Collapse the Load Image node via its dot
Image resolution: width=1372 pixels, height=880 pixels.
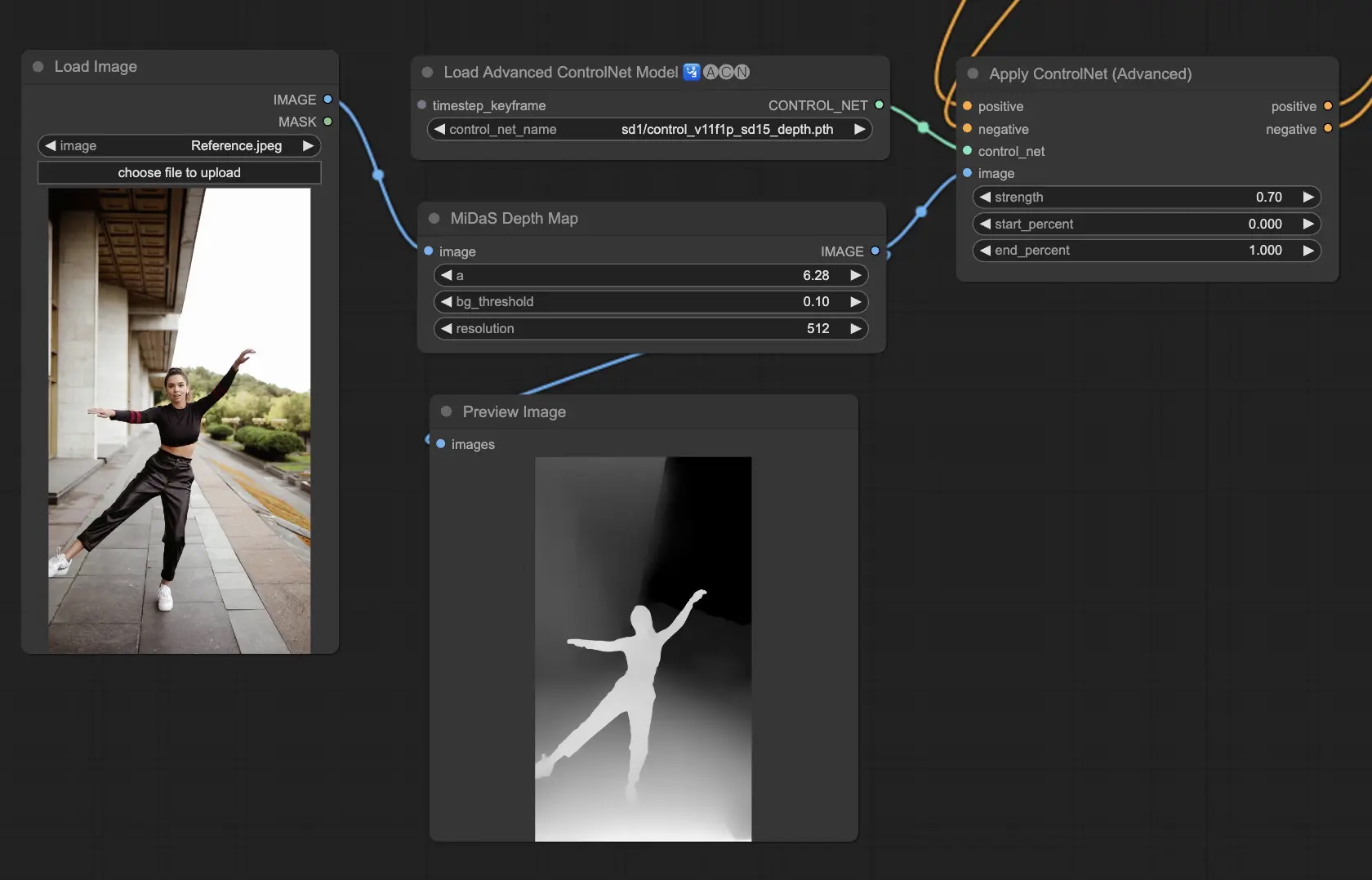(x=38, y=67)
